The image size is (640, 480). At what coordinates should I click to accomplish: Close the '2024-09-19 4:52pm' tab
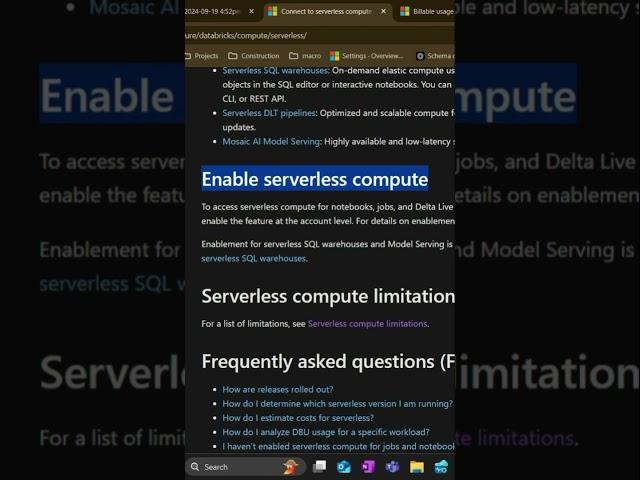(x=251, y=11)
